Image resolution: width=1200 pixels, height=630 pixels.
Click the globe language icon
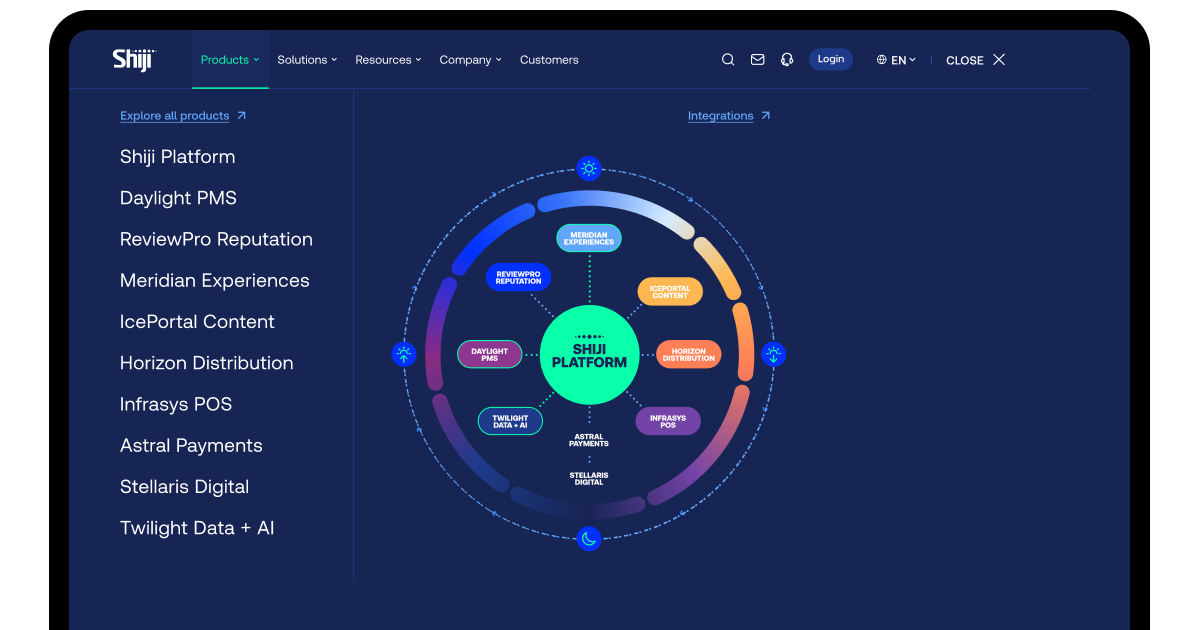coord(882,60)
